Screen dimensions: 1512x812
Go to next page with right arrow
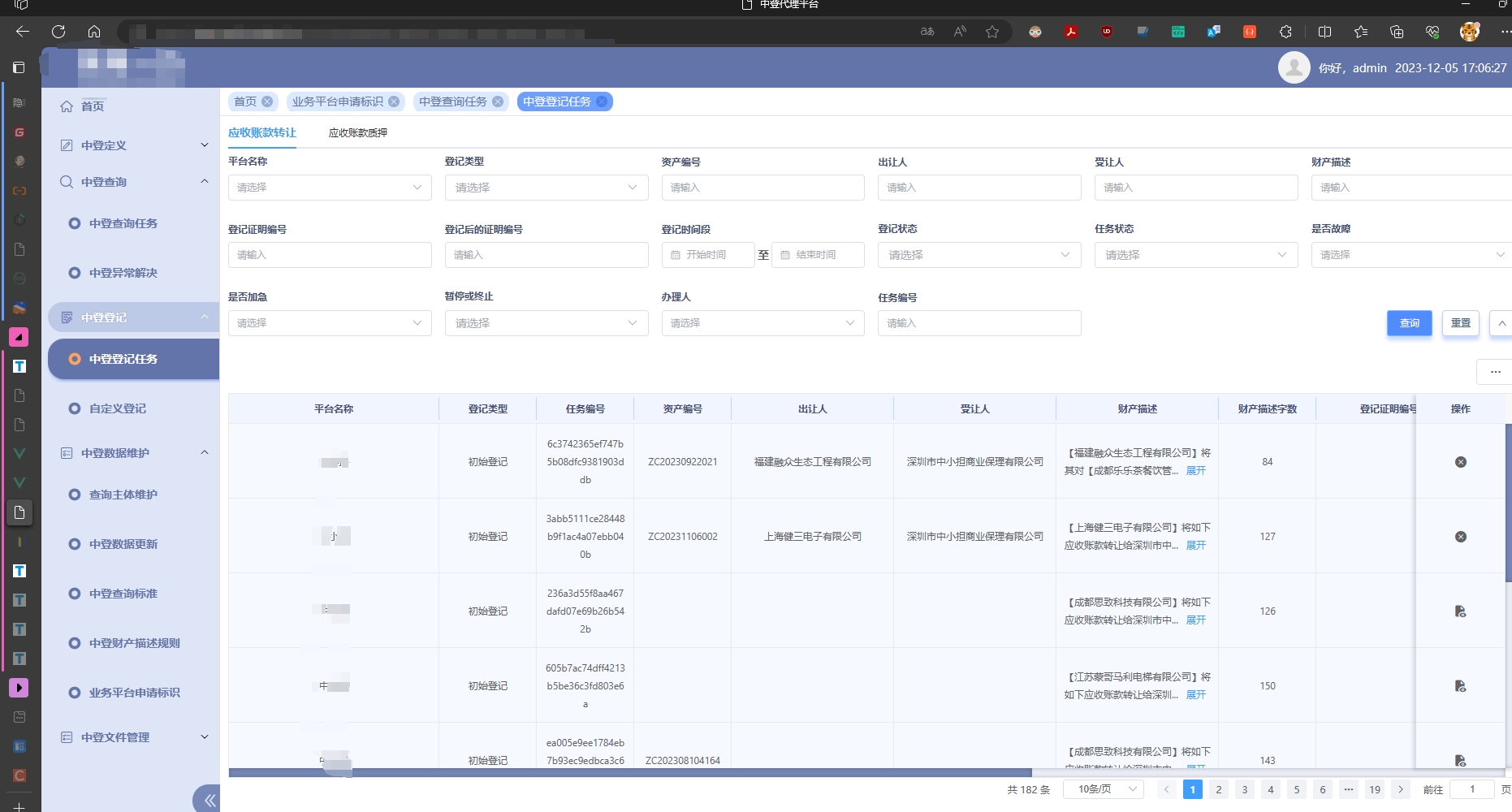coord(1401,789)
